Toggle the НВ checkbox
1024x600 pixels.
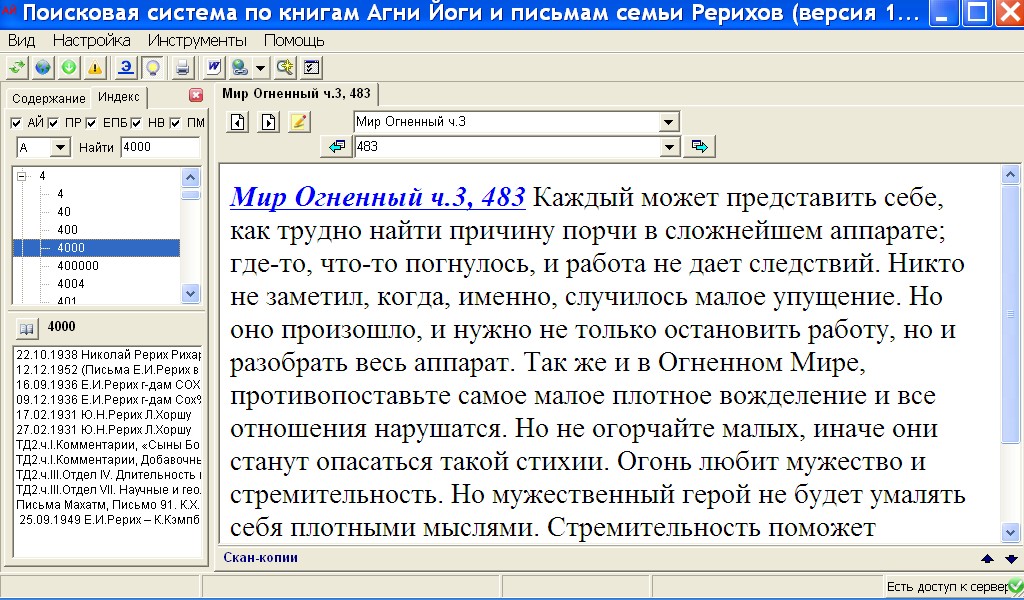[135, 123]
